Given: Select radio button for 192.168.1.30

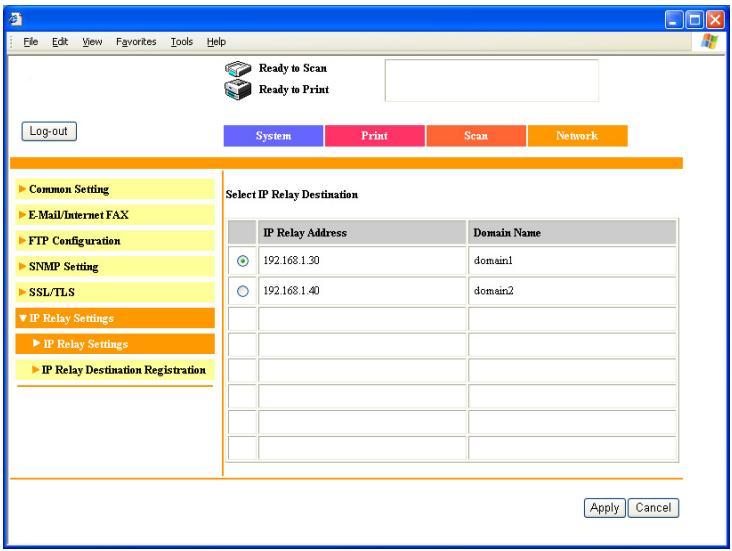Looking at the screenshot, I should 243,261.
